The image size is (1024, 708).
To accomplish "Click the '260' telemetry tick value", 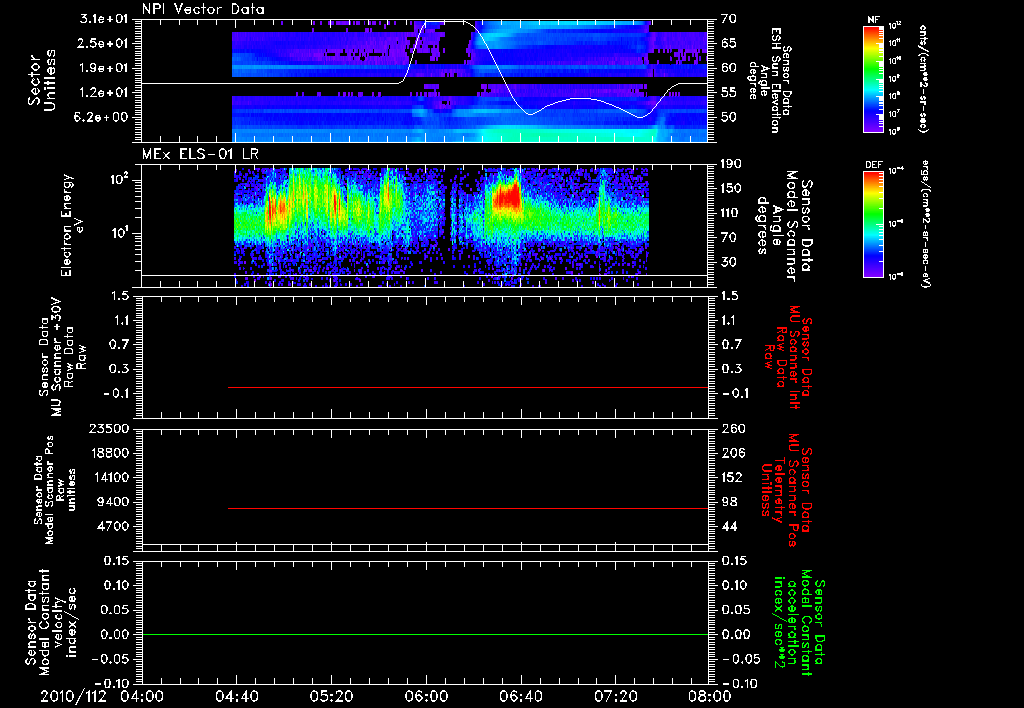I will coord(733,429).
